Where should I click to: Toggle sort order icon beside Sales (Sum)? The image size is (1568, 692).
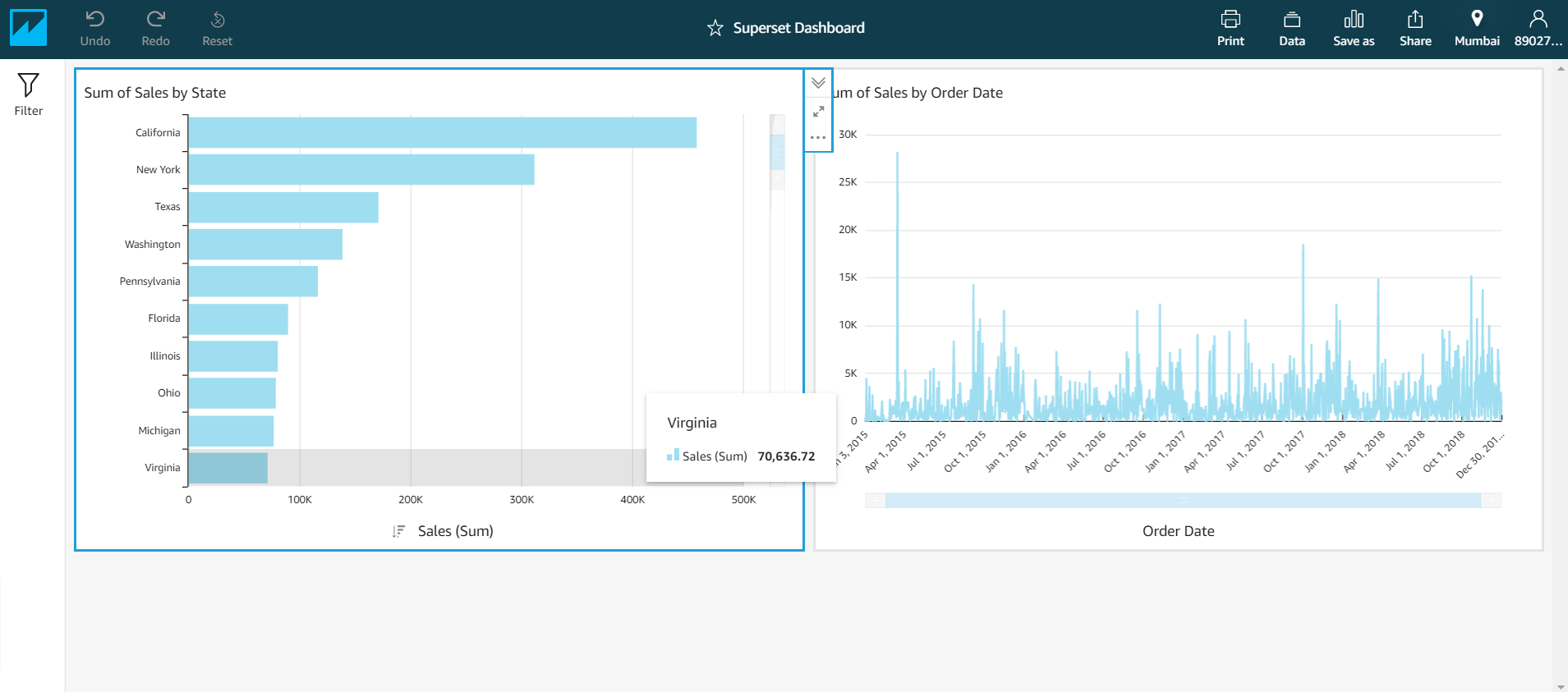click(398, 531)
